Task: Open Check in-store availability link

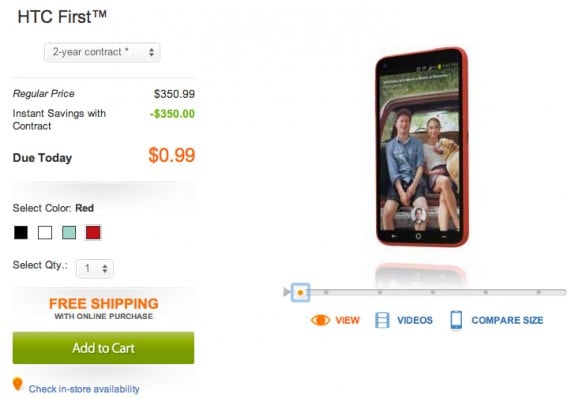Action: tap(84, 389)
